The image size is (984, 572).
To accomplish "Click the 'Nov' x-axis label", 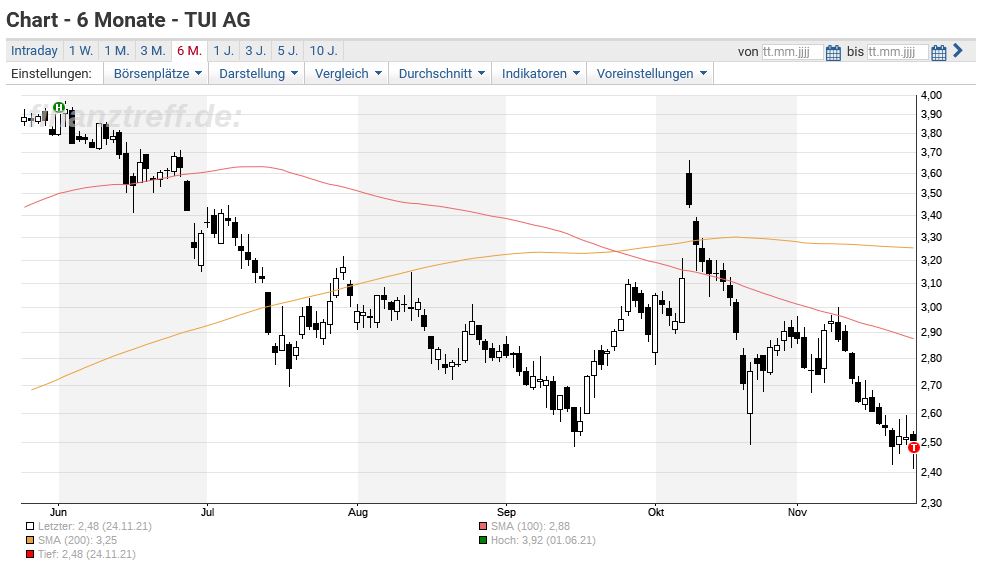I will (797, 512).
